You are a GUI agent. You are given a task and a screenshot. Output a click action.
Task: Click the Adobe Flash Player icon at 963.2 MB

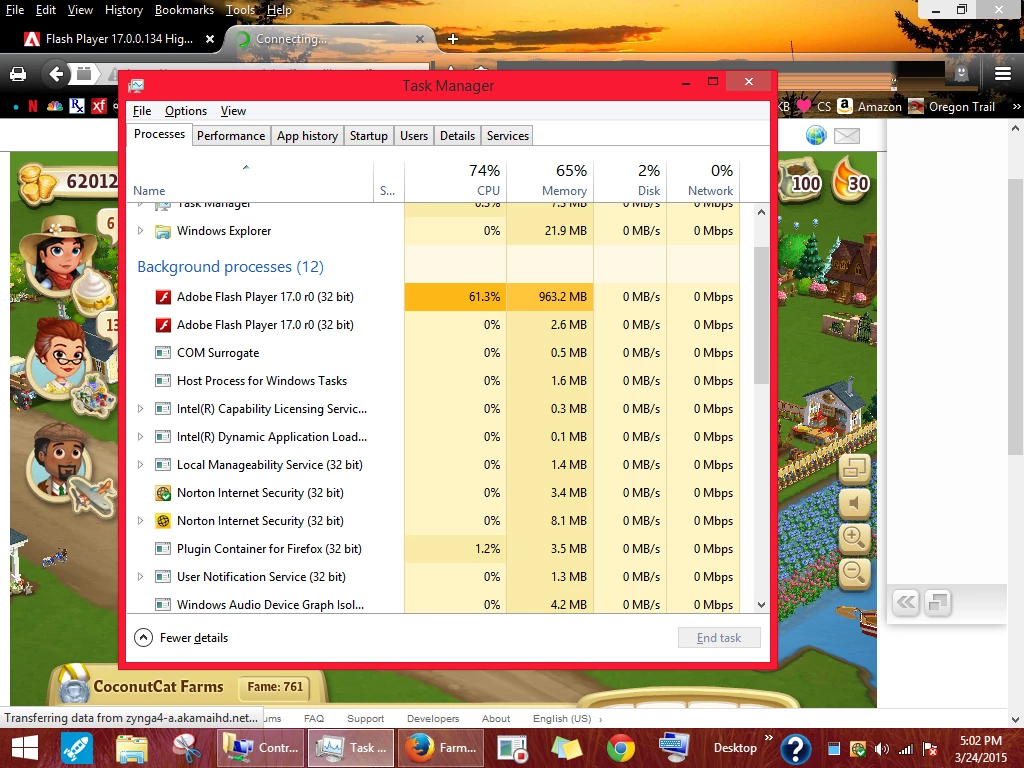(163, 297)
